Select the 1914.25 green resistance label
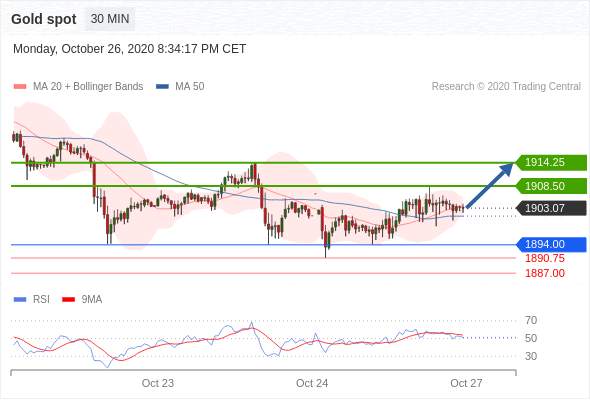This screenshot has height=400, width=590. (551, 163)
